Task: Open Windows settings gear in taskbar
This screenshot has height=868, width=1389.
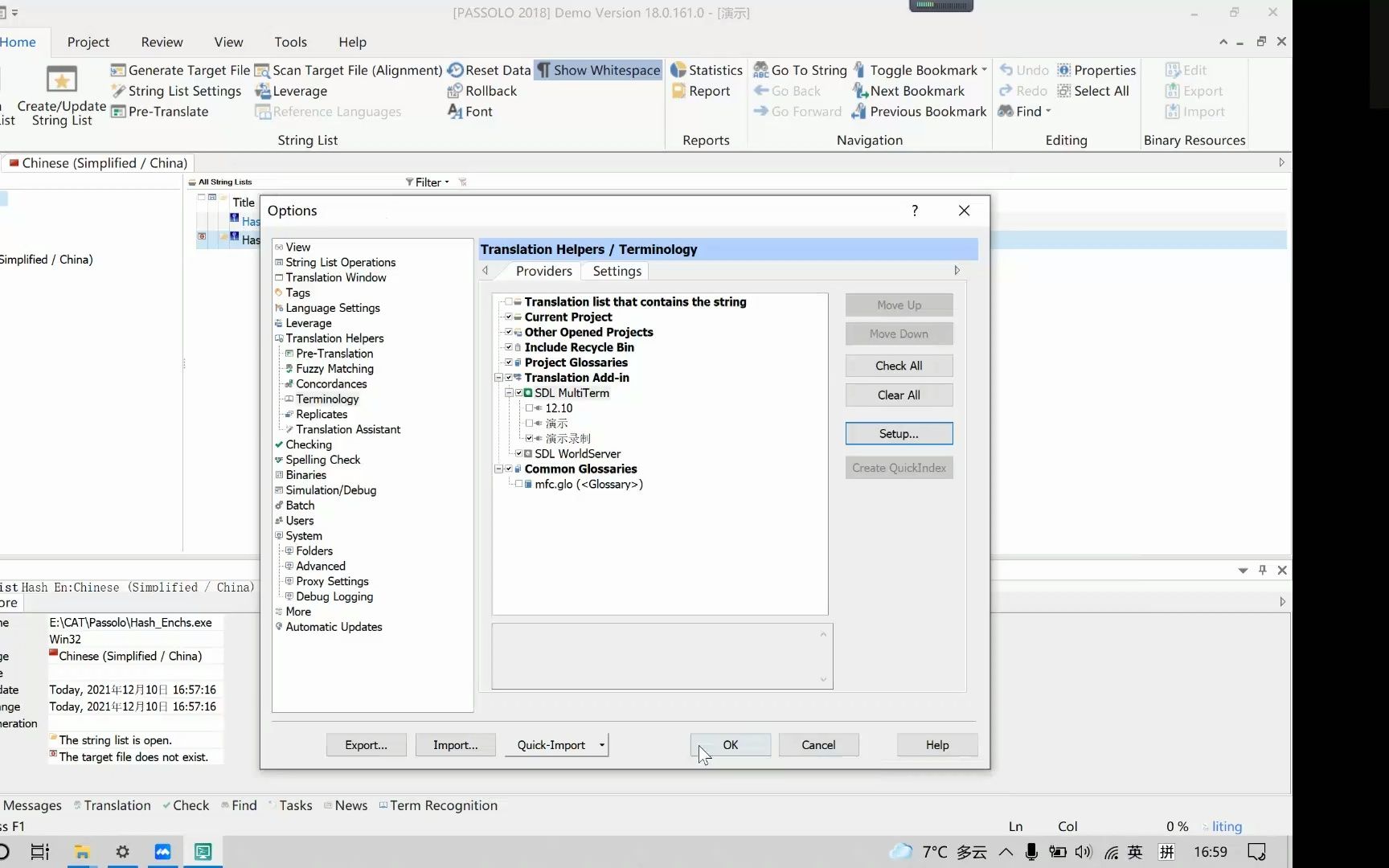Action: [122, 852]
